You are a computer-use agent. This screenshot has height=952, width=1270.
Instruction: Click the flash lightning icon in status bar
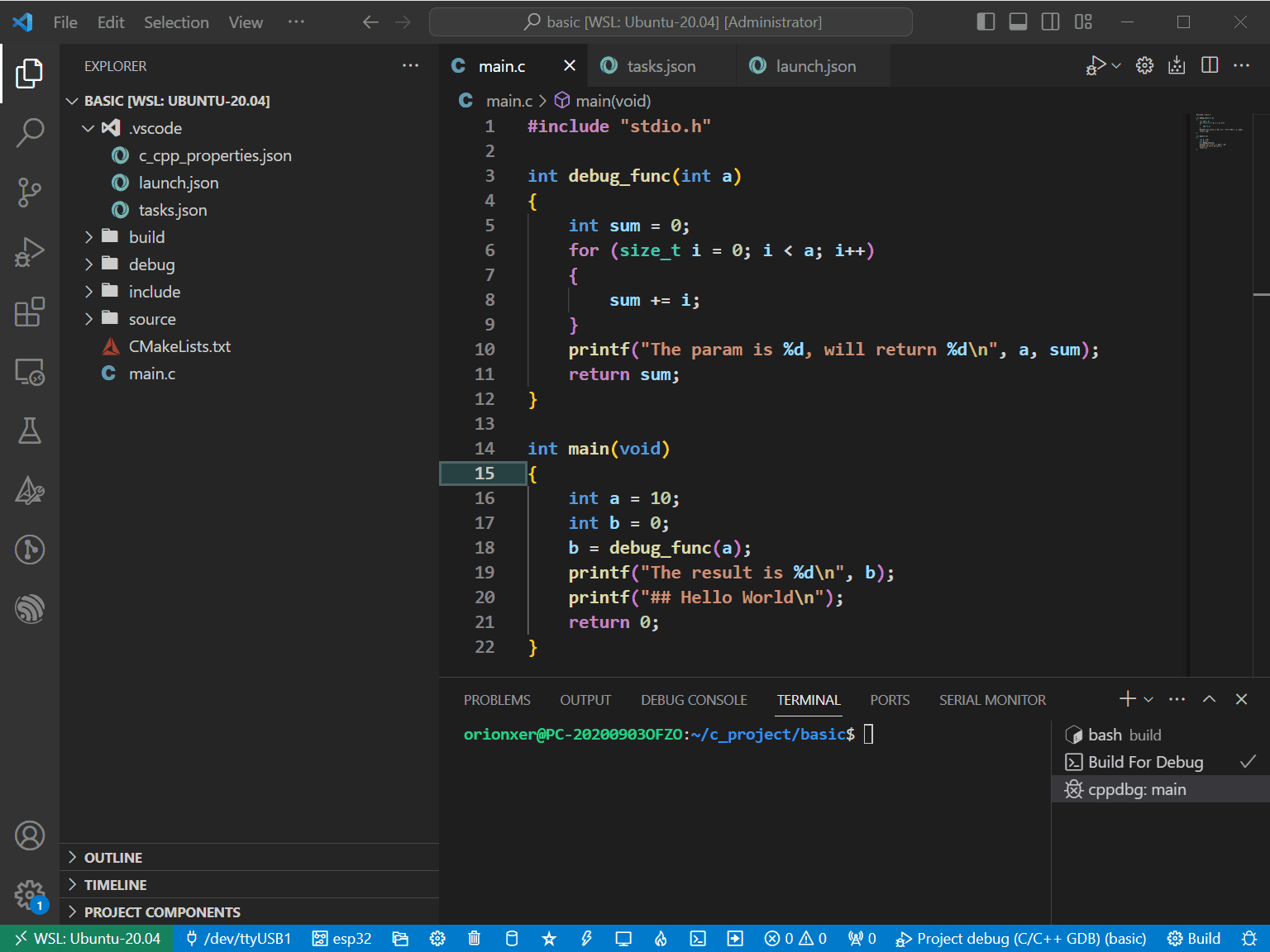click(586, 939)
